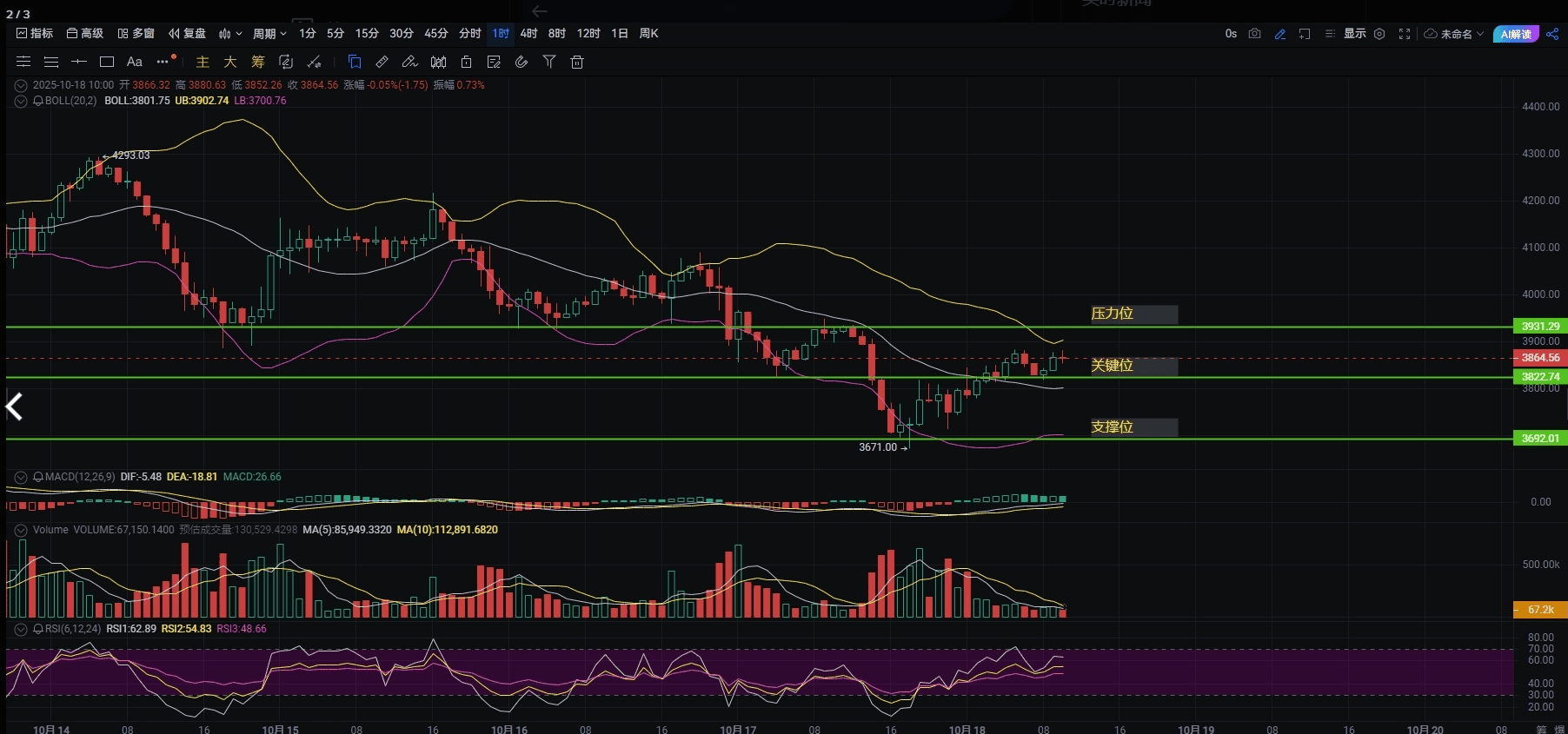Click the candlestick pattern tool icon
The width and height of the screenshot is (1568, 734).
tap(439, 62)
